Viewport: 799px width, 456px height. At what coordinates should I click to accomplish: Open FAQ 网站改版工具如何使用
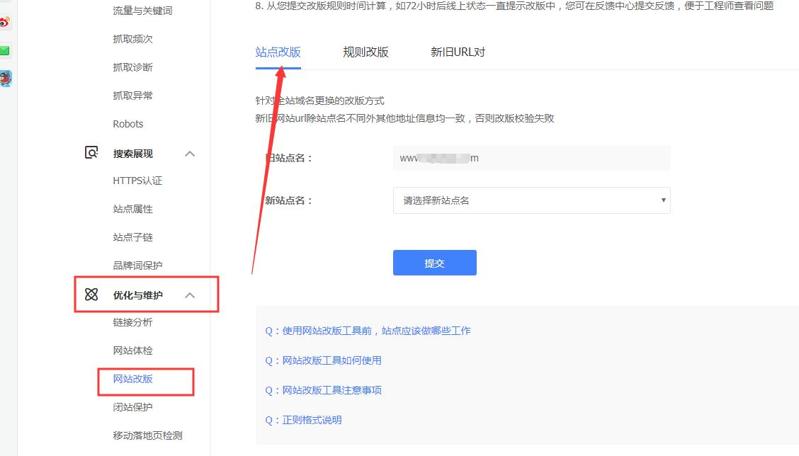(323, 361)
